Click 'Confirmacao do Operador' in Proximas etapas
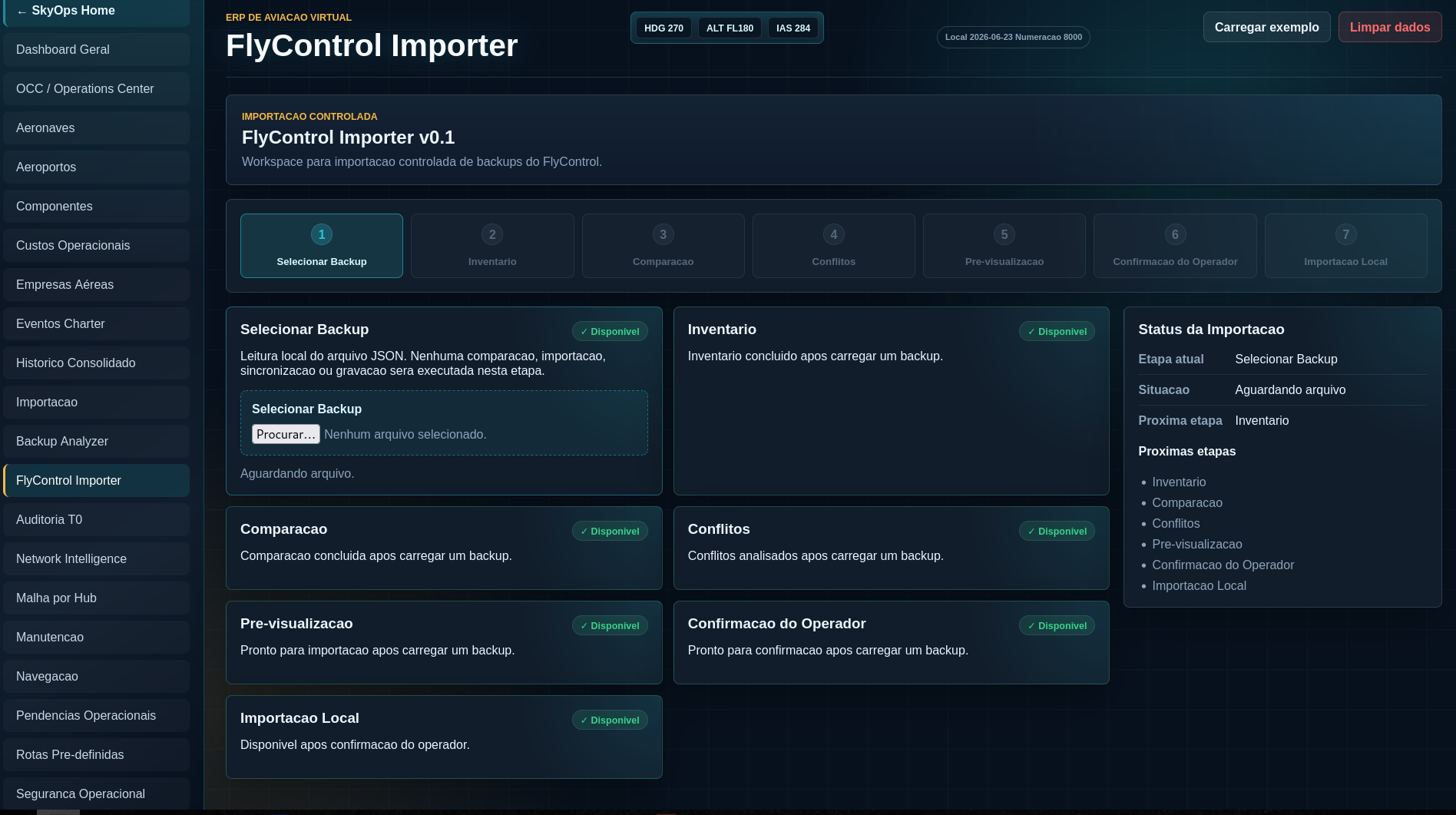 [x=1223, y=565]
